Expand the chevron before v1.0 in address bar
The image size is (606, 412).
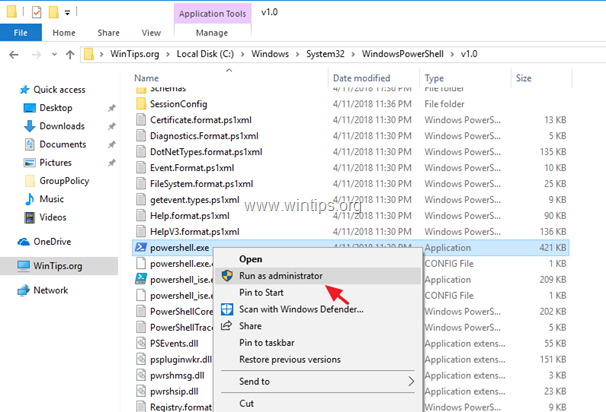(x=452, y=54)
